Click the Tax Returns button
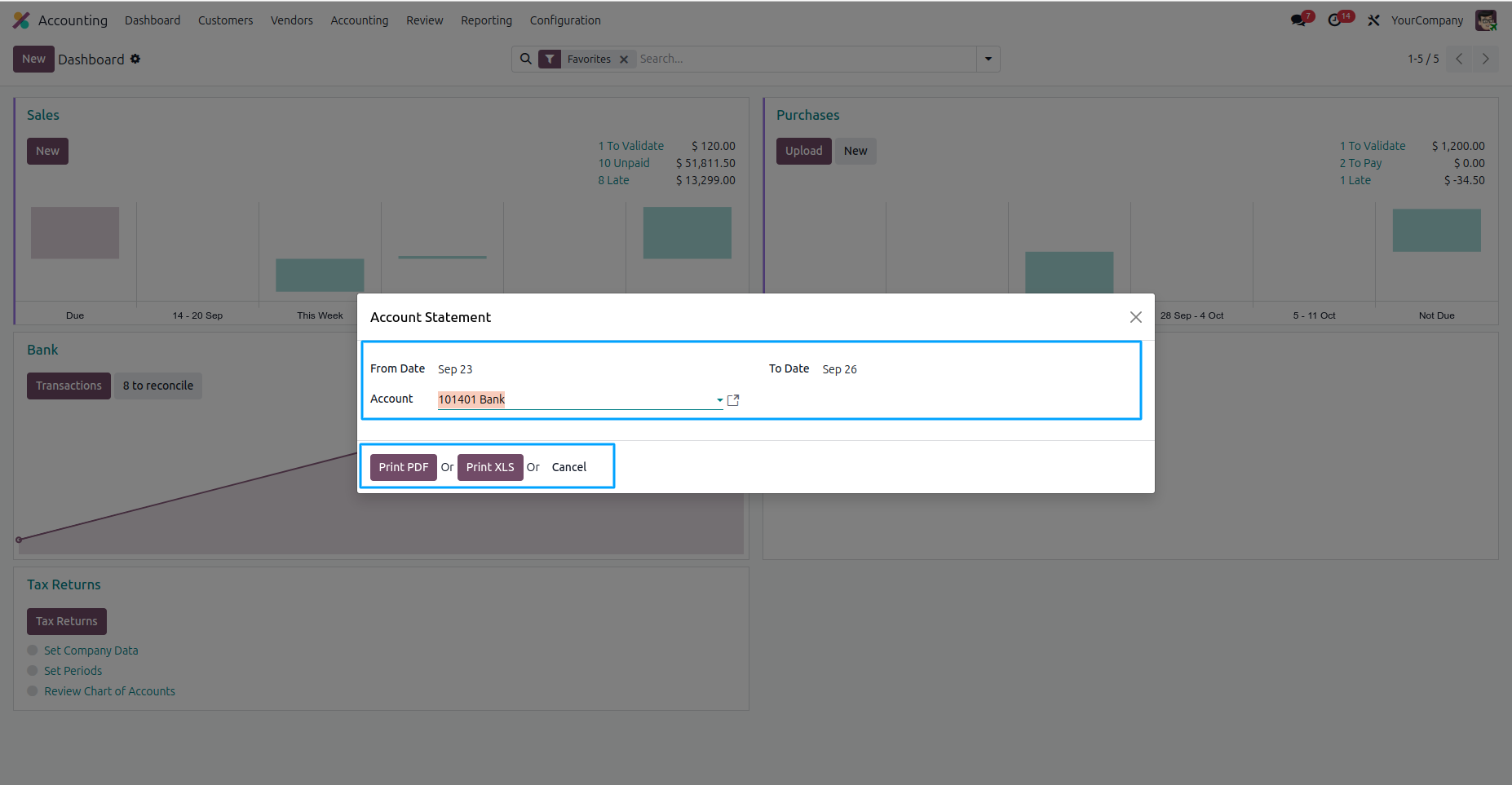 click(x=67, y=621)
